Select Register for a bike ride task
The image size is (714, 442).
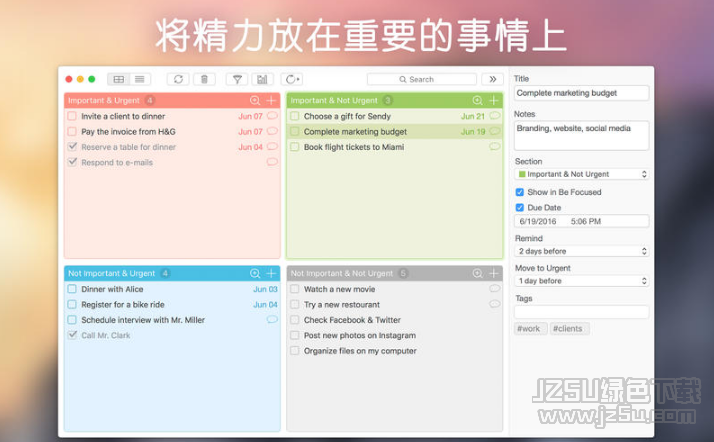coord(172,305)
